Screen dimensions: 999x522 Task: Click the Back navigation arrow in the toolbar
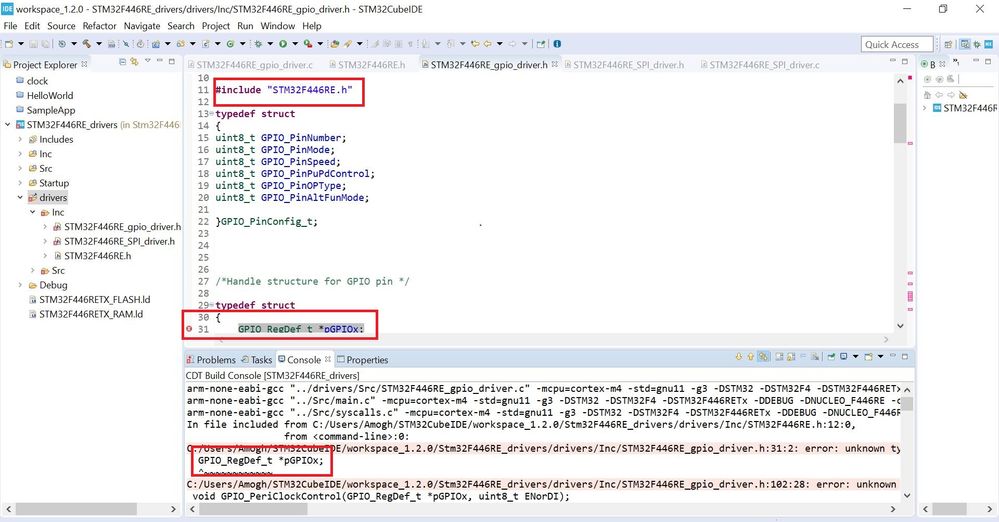coord(487,44)
